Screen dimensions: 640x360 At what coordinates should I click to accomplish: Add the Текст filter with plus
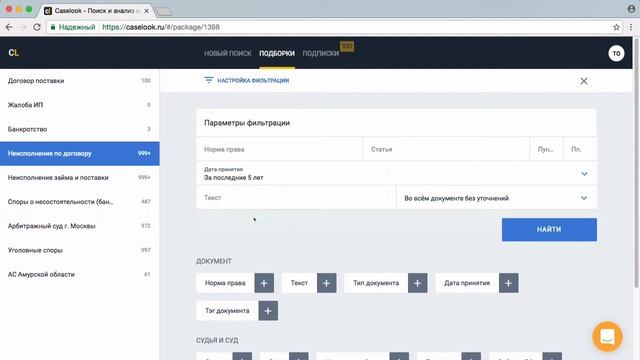[327, 283]
